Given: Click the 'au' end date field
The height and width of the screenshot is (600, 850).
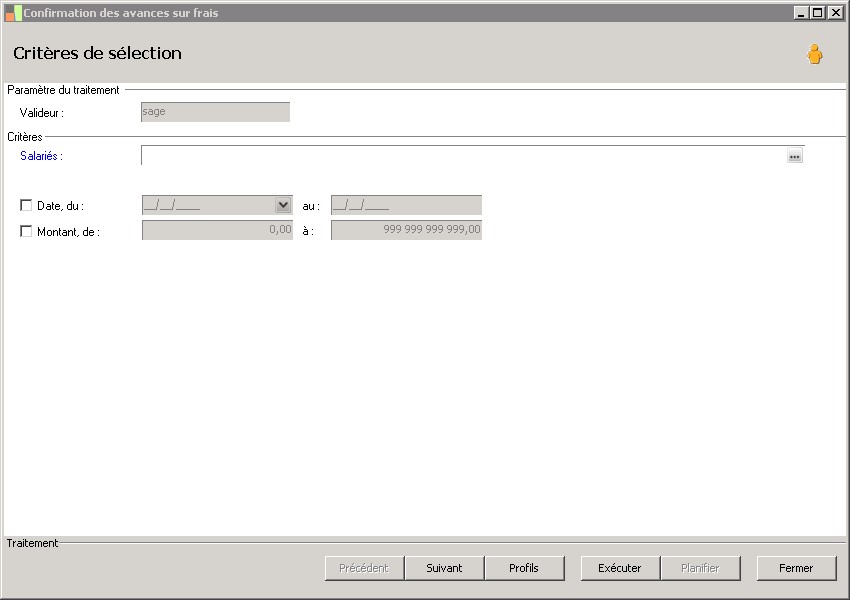Looking at the screenshot, I should (406, 205).
